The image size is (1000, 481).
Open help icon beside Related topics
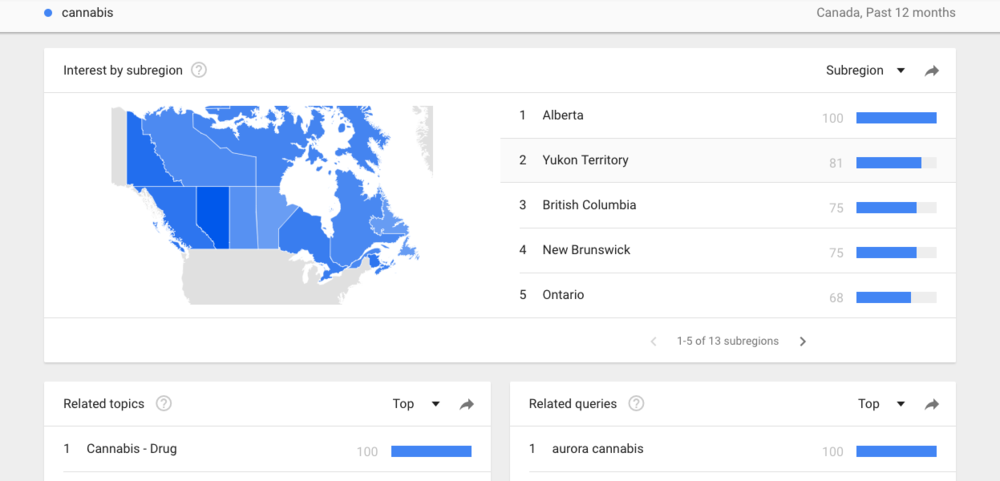[164, 404]
